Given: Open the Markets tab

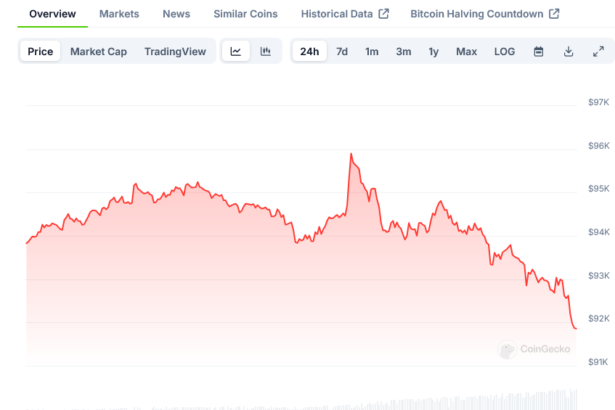Looking at the screenshot, I should (119, 14).
